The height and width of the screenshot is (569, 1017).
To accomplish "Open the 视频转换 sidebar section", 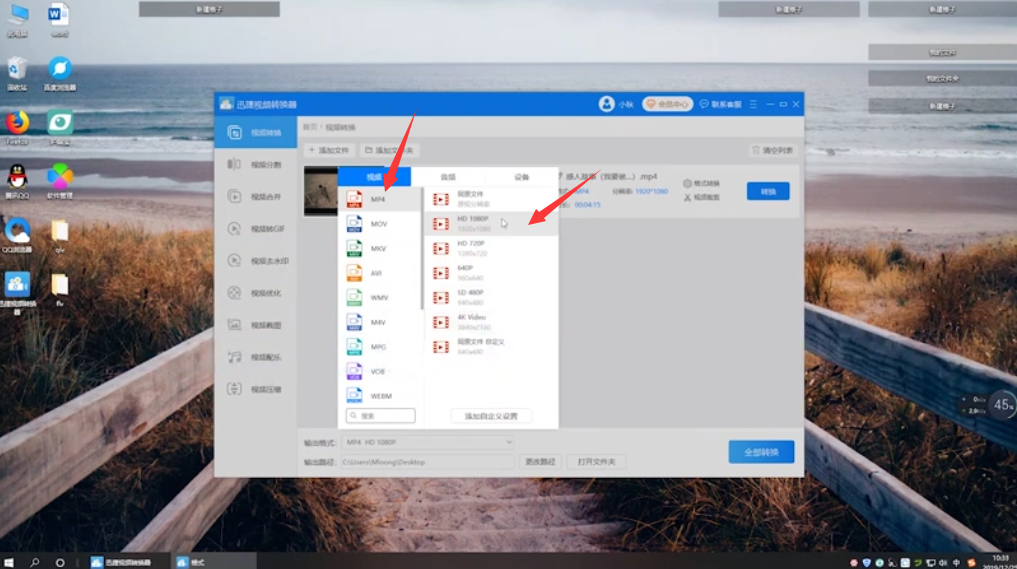I will click(256, 132).
